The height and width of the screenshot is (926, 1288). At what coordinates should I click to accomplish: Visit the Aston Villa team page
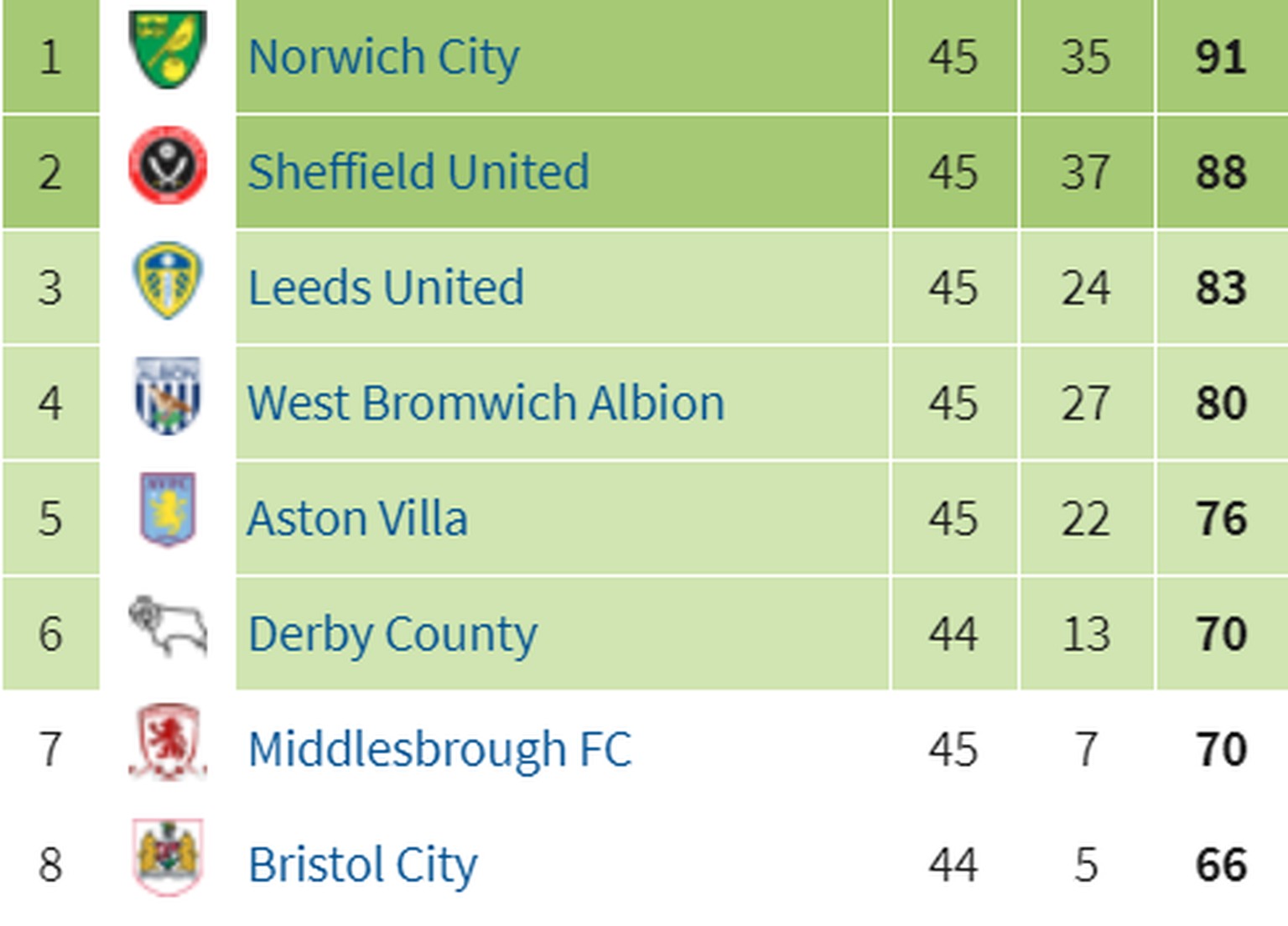[357, 518]
